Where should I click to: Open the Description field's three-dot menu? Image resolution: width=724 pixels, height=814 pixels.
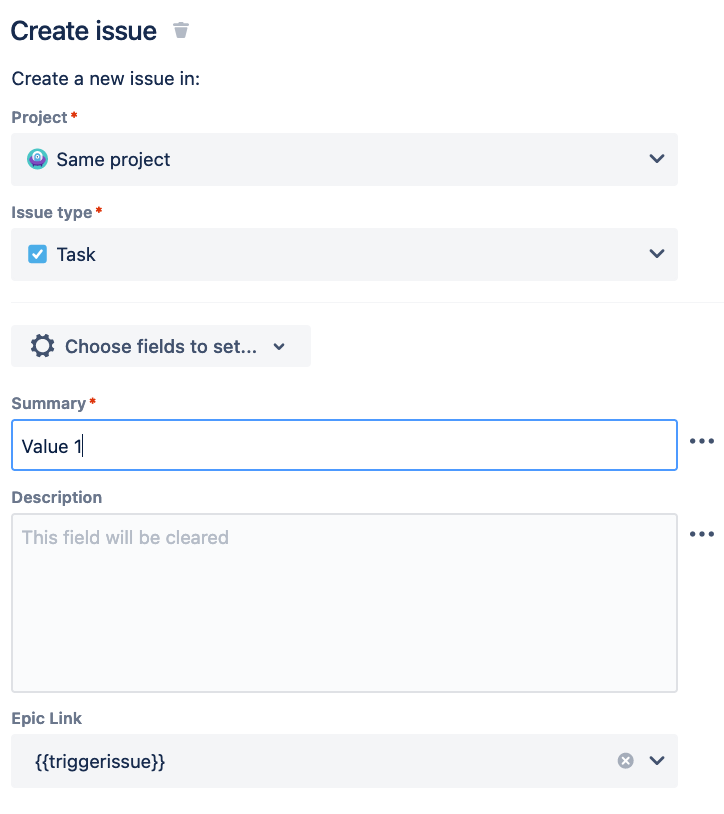(702, 534)
